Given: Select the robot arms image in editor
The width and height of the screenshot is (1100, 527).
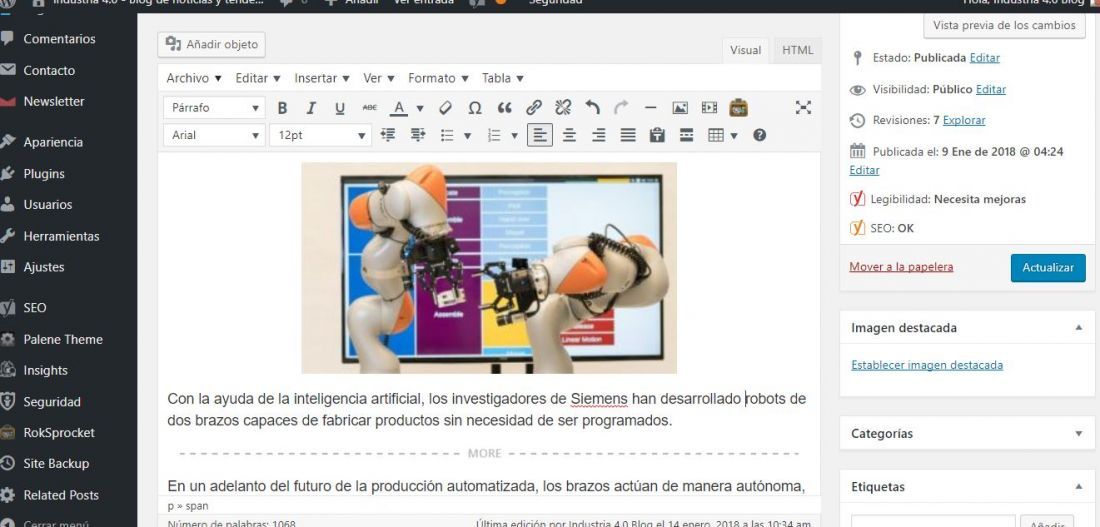Looking at the screenshot, I should click(x=489, y=268).
